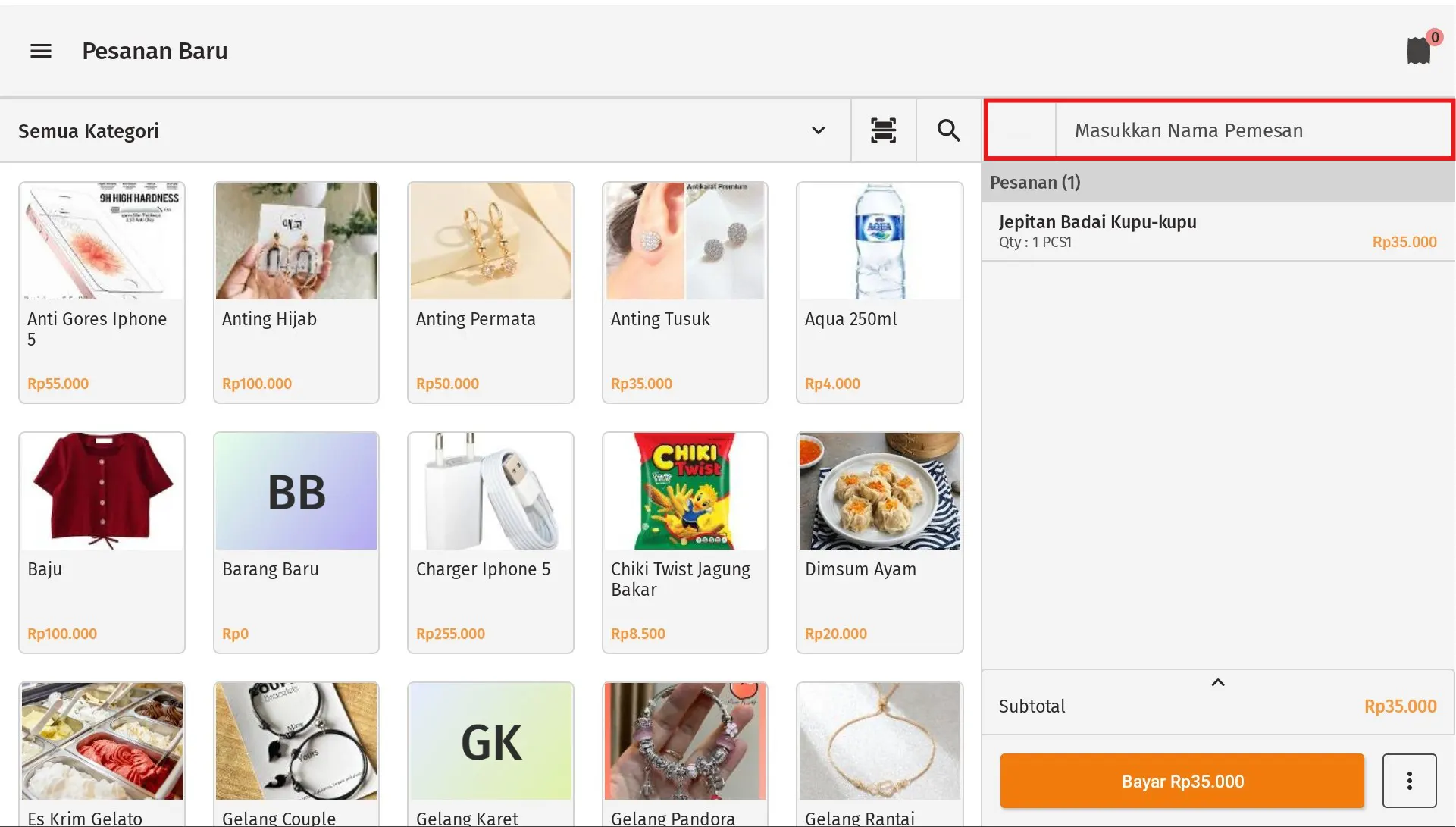Expand the Semua Kategori dropdown
This screenshot has width=1456, height=827.
pyautogui.click(x=818, y=130)
